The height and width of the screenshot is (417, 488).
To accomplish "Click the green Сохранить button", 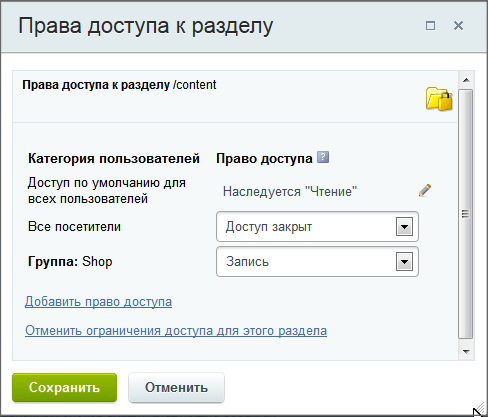I will point(65,387).
